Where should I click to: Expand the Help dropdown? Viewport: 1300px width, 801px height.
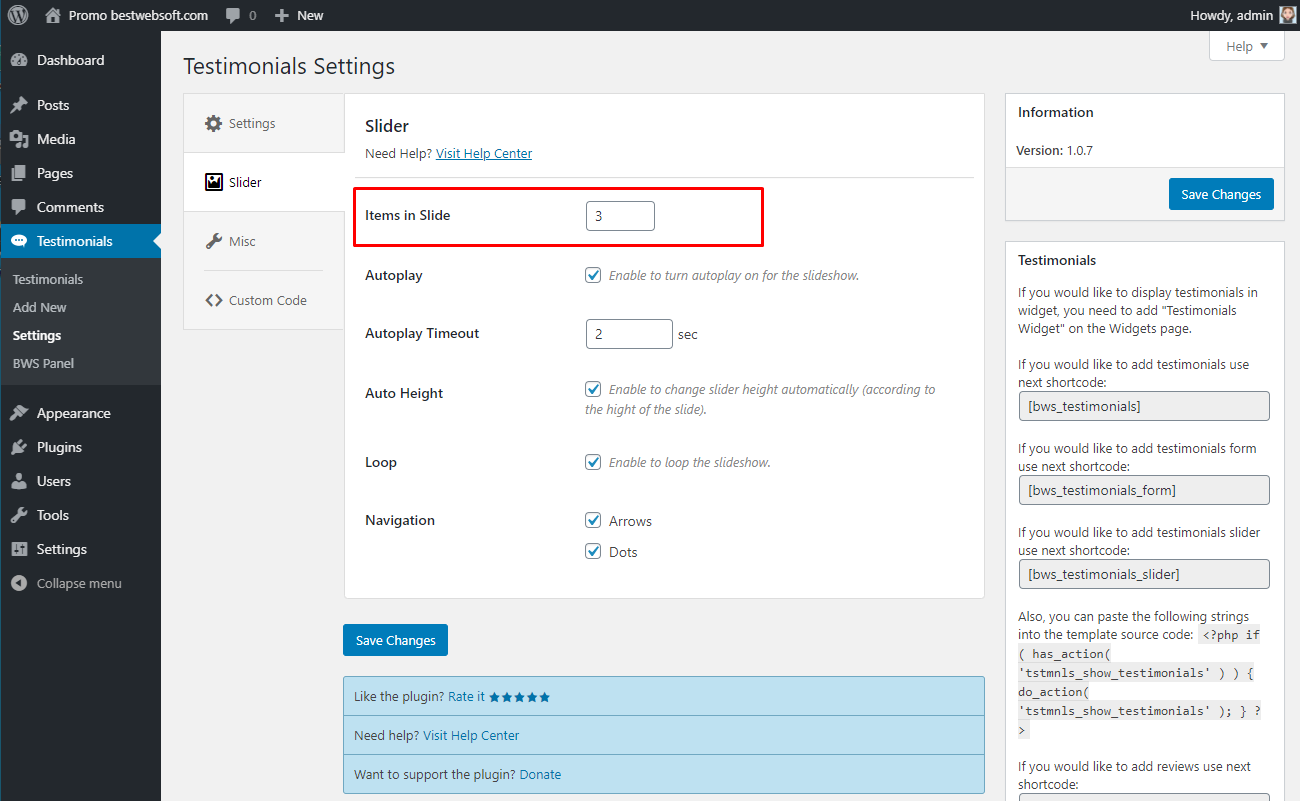pyautogui.click(x=1246, y=46)
